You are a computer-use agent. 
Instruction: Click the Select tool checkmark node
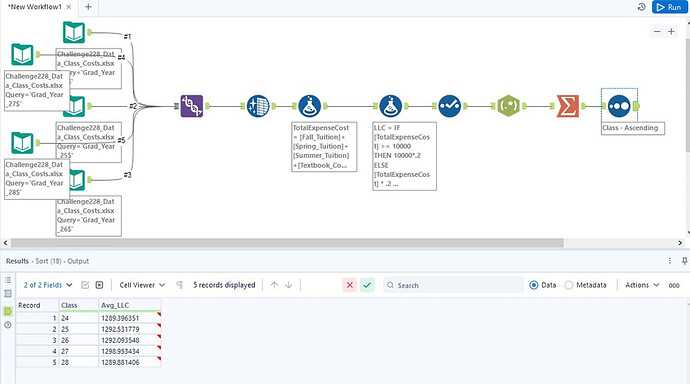click(450, 106)
